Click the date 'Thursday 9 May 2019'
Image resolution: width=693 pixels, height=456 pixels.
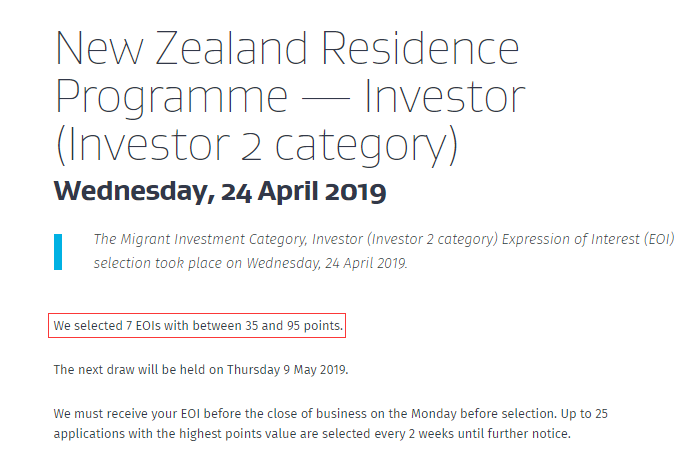tap(285, 370)
